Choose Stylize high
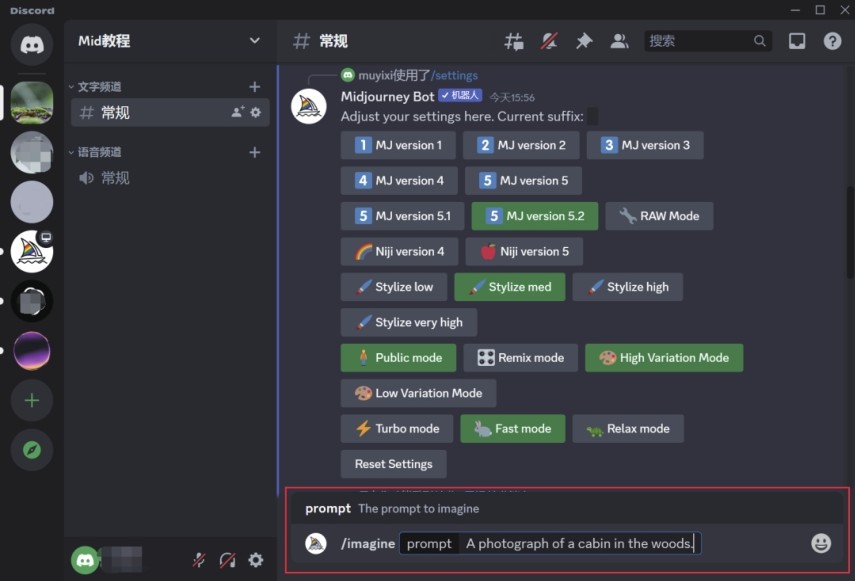 (x=628, y=287)
